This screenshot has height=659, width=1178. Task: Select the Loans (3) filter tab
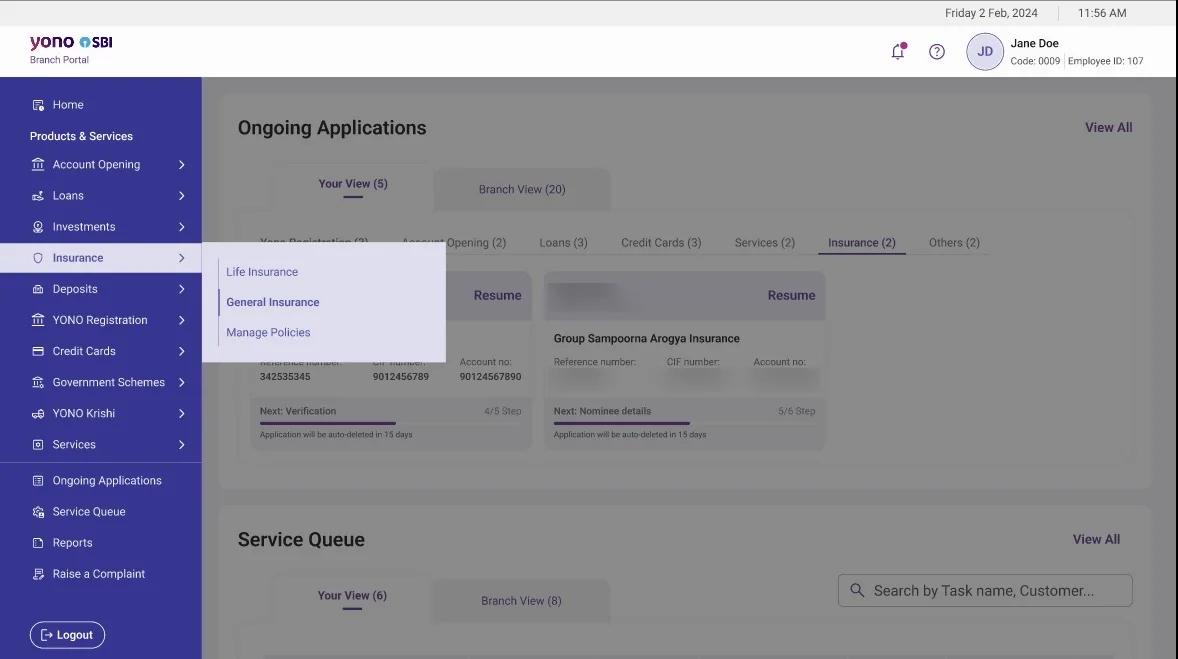(x=563, y=243)
